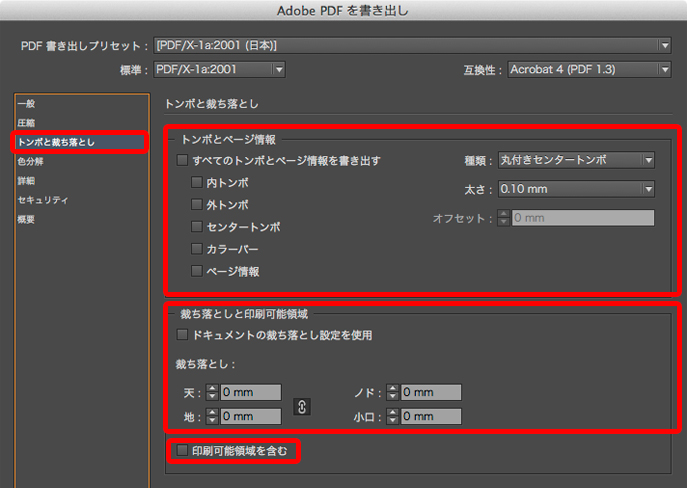Screen dimensions: 687x488
Task: Enable 内トンボ checkbox
Action: tap(196, 182)
